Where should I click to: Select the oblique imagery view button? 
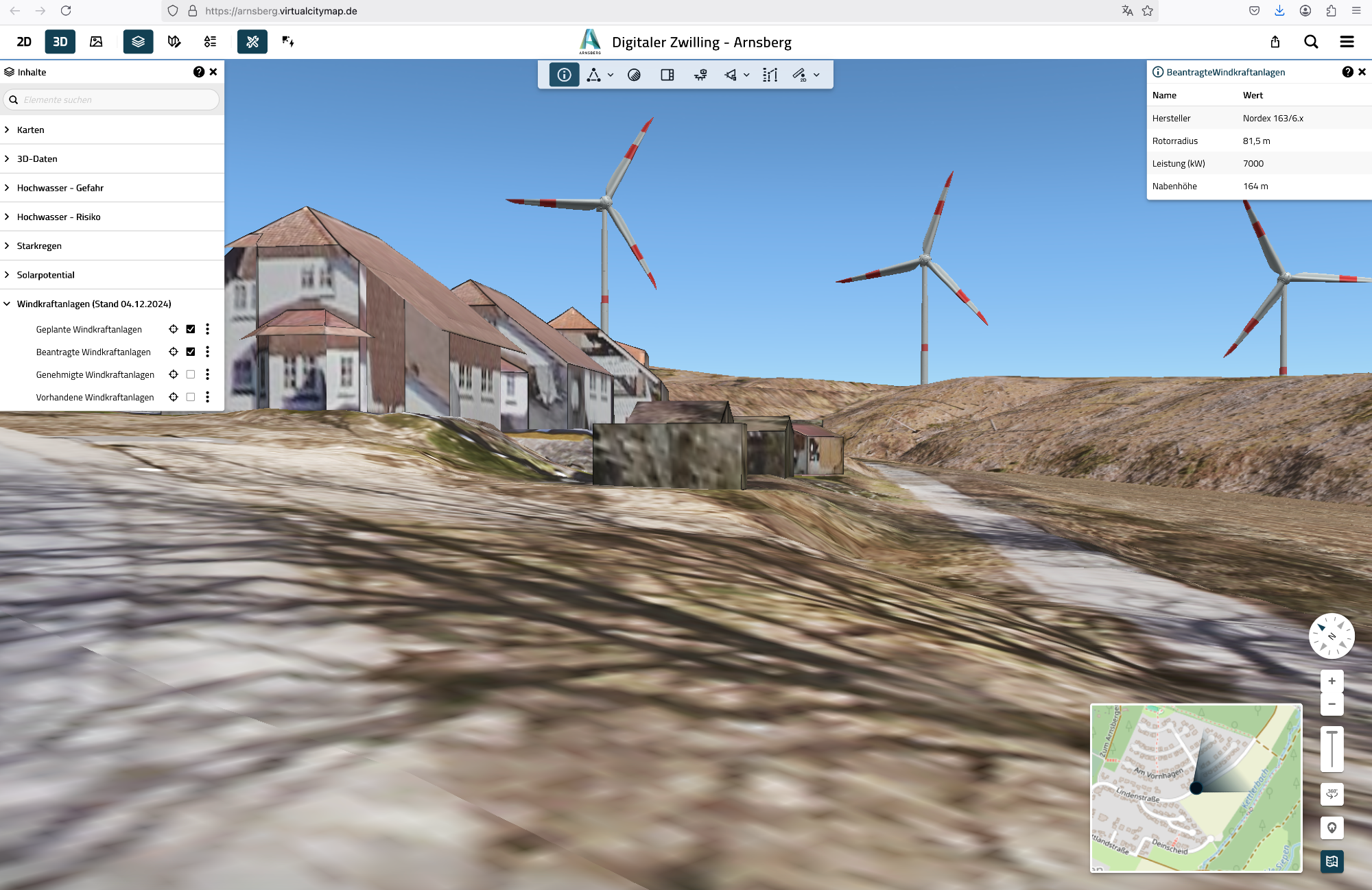tap(96, 42)
